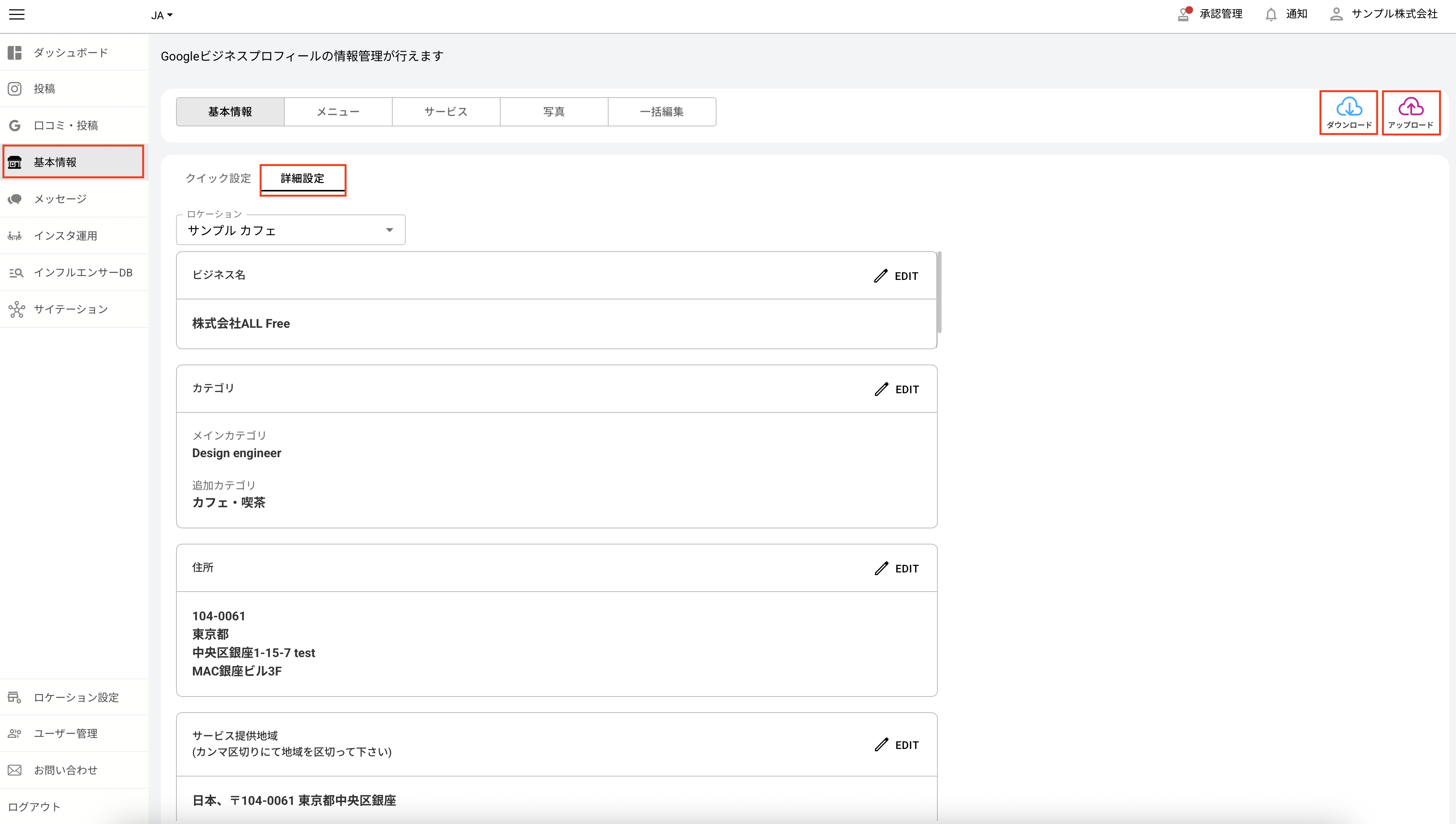The width and height of the screenshot is (1456, 824).
Task: Open the location dropdown サンプル カフェ
Action: [290, 231]
